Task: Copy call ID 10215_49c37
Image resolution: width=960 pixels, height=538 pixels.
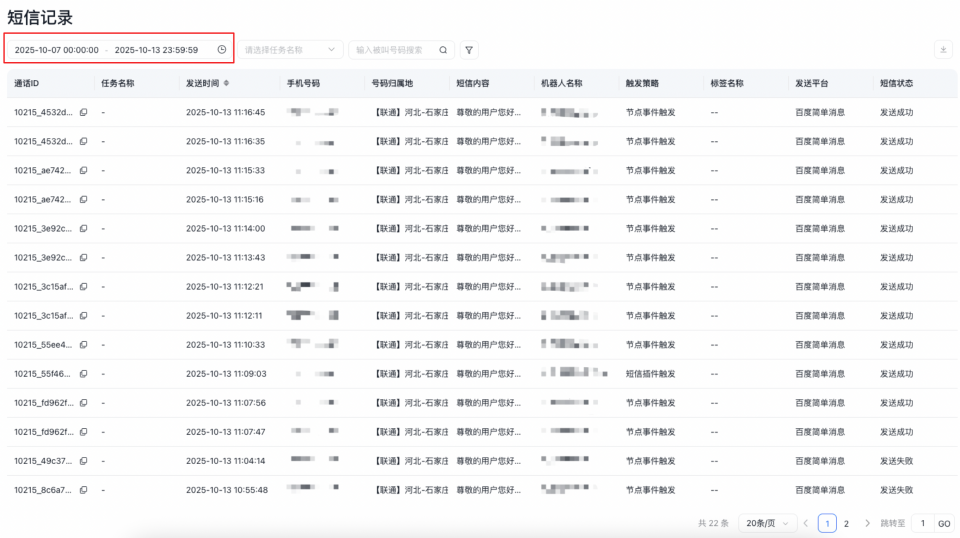Action: tap(83, 461)
